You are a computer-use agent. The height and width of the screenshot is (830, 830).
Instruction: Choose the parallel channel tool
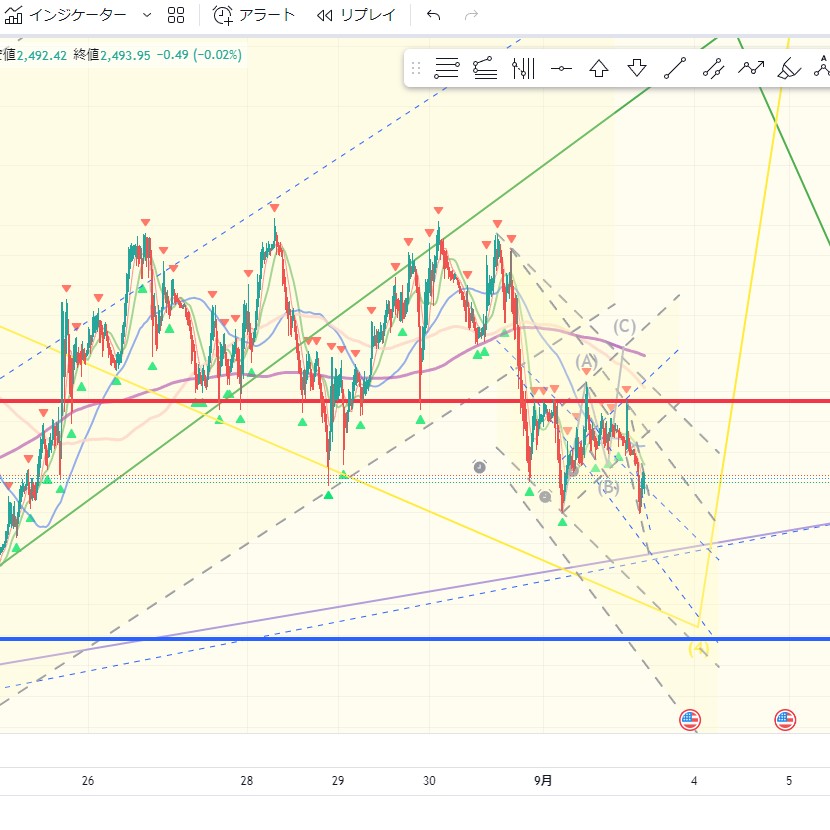pos(713,69)
